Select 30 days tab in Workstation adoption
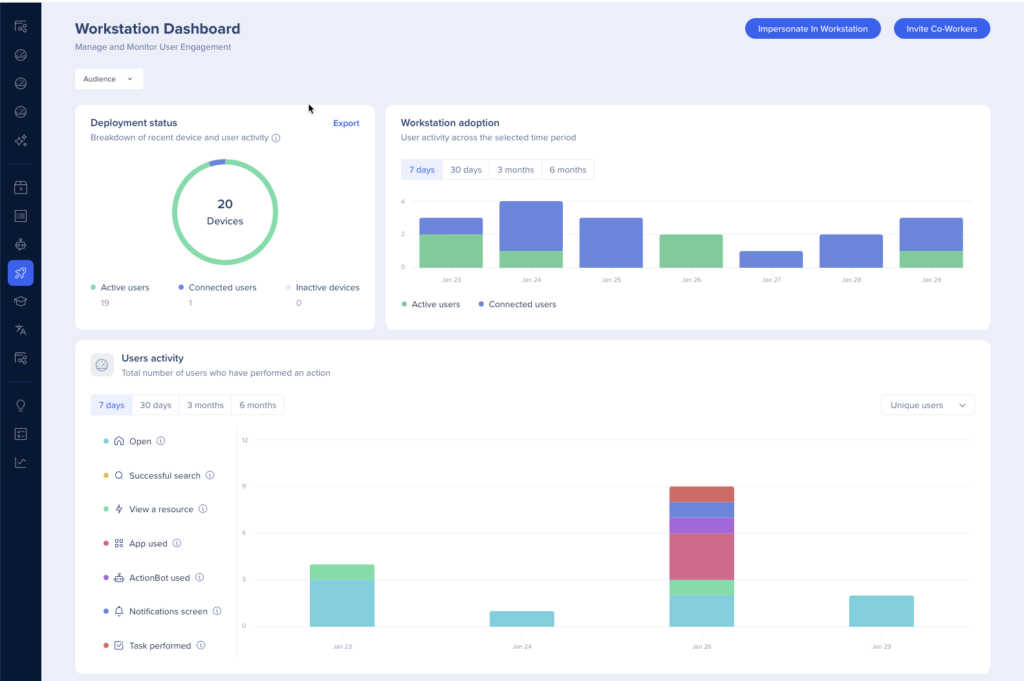 pyautogui.click(x=466, y=170)
